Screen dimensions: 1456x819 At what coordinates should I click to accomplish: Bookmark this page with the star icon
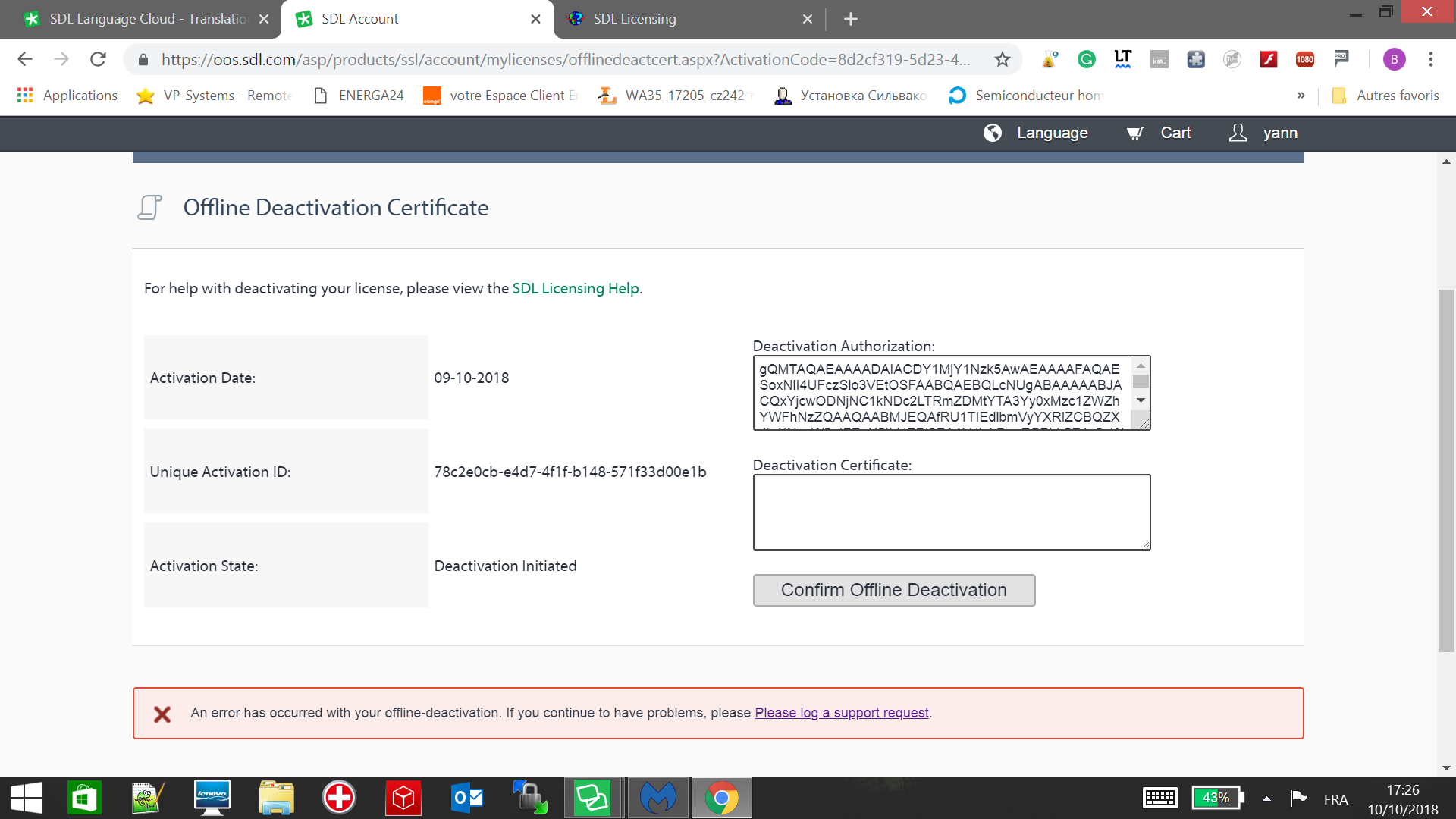pyautogui.click(x=1003, y=59)
